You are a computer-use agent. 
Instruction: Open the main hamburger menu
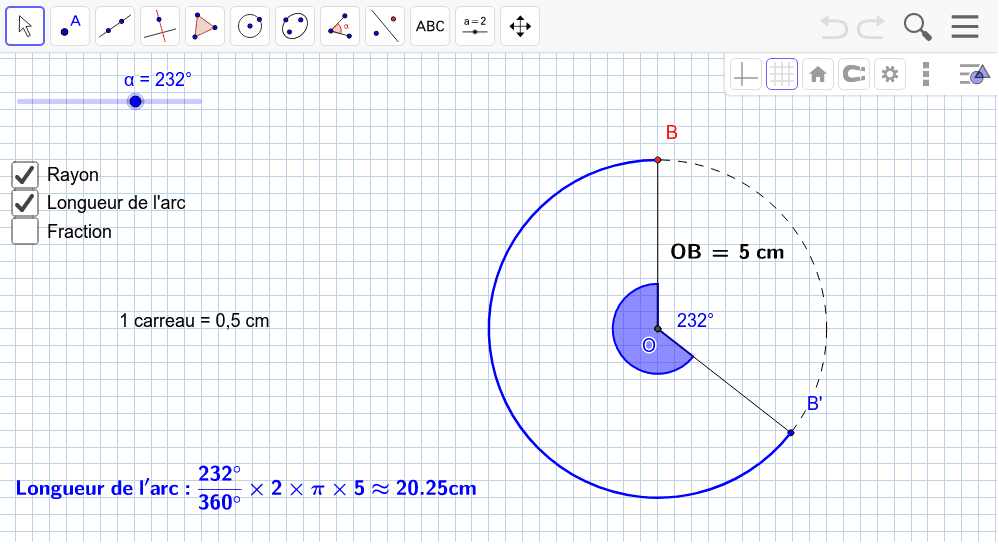[x=965, y=26]
